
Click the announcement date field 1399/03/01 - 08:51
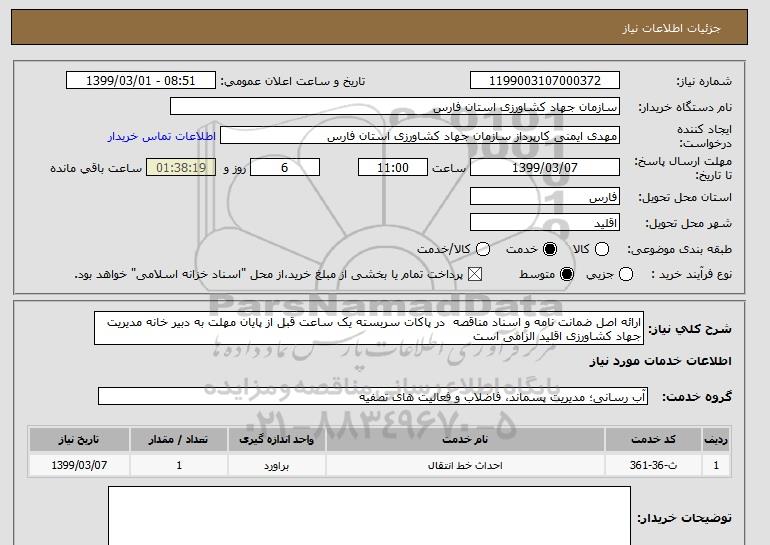point(141,81)
